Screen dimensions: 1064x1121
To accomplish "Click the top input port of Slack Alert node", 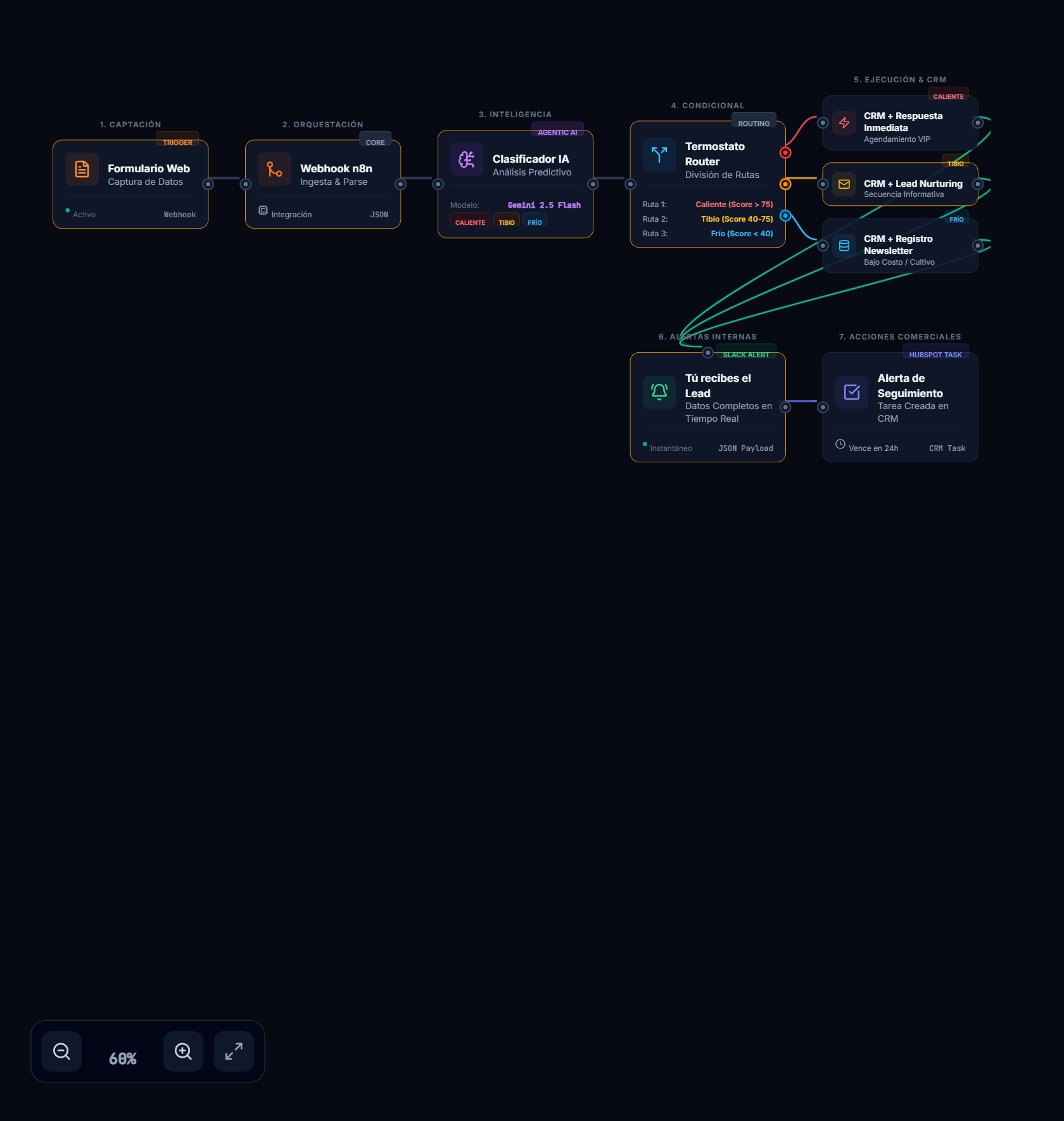I will [x=708, y=353].
